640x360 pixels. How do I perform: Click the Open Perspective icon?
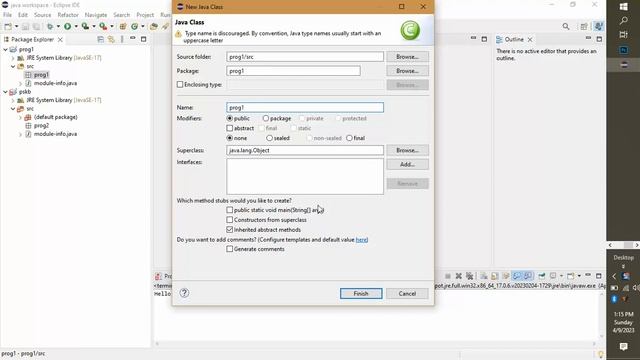(x=584, y=26)
